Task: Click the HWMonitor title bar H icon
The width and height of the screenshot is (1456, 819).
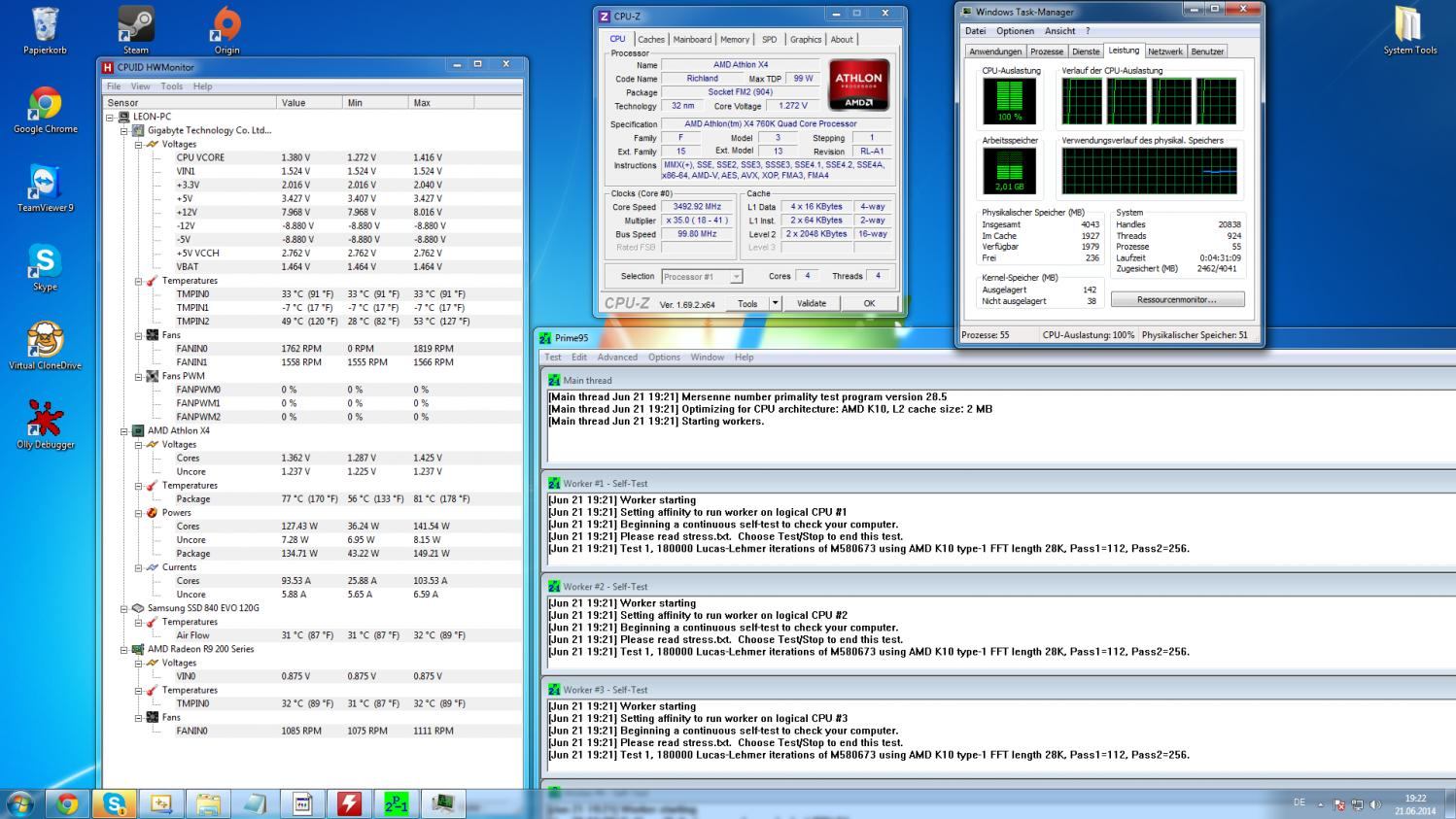Action: 107,67
